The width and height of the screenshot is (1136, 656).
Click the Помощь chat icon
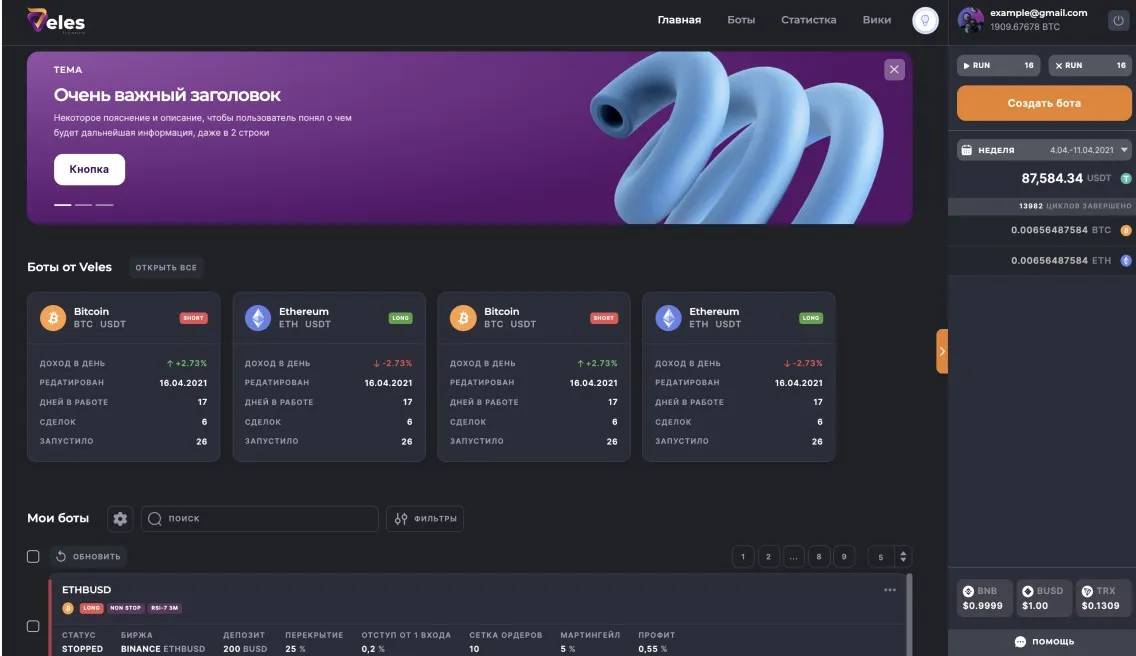pos(1020,641)
